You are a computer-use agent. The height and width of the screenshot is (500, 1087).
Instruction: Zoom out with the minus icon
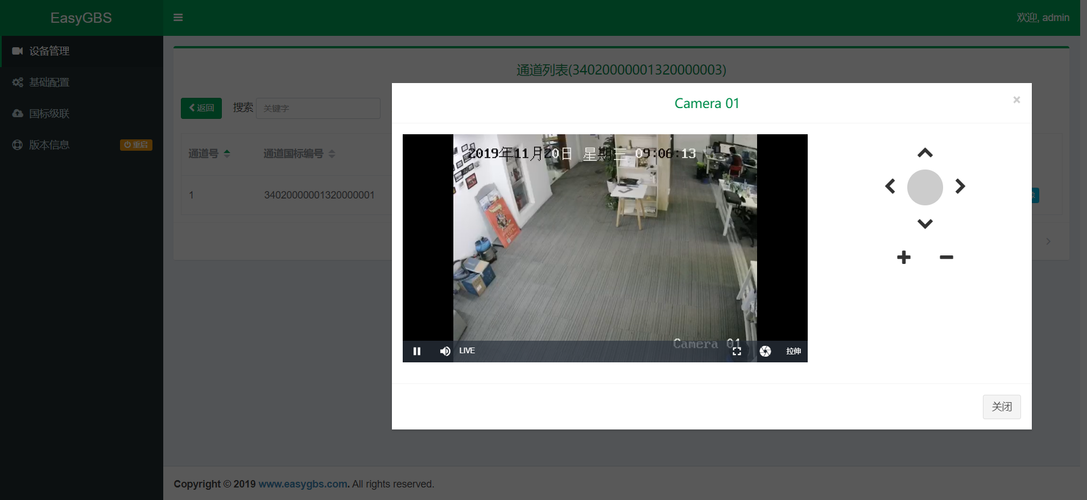946,257
